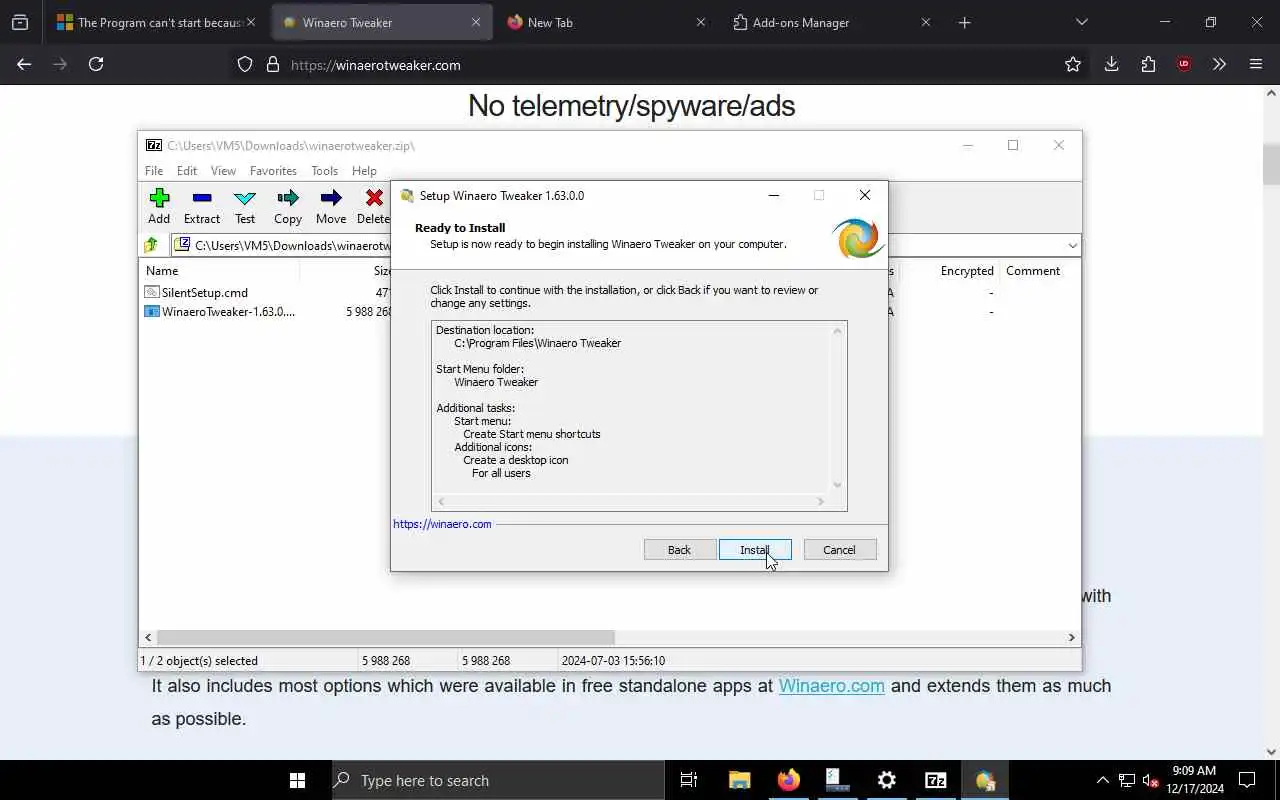Close the Winaero Tweaker browser tab

tap(476, 22)
